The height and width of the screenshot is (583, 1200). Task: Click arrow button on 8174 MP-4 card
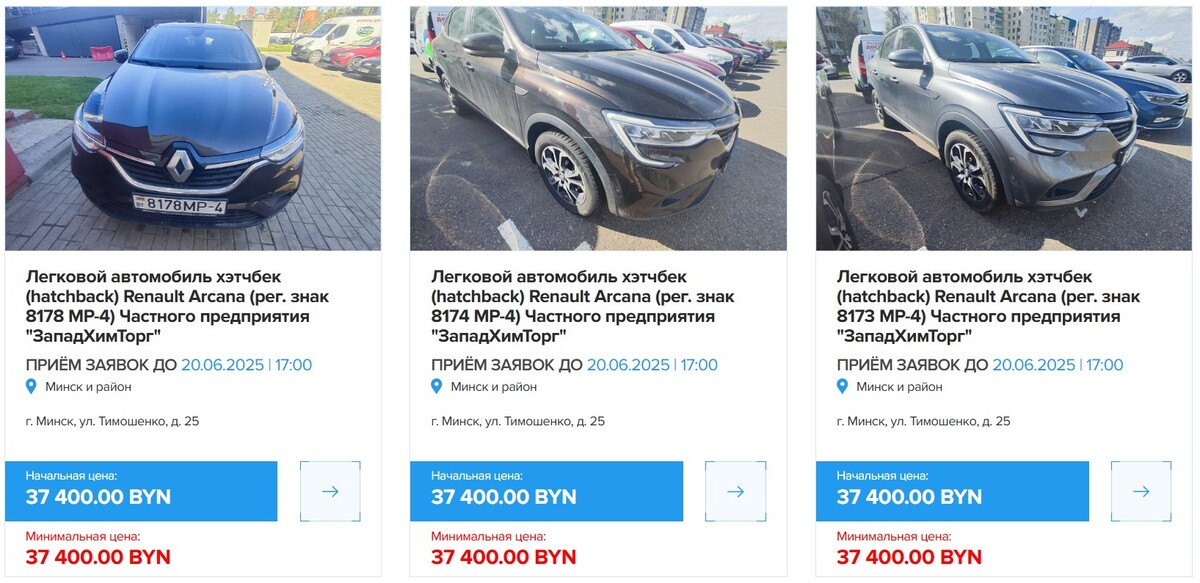(x=735, y=491)
